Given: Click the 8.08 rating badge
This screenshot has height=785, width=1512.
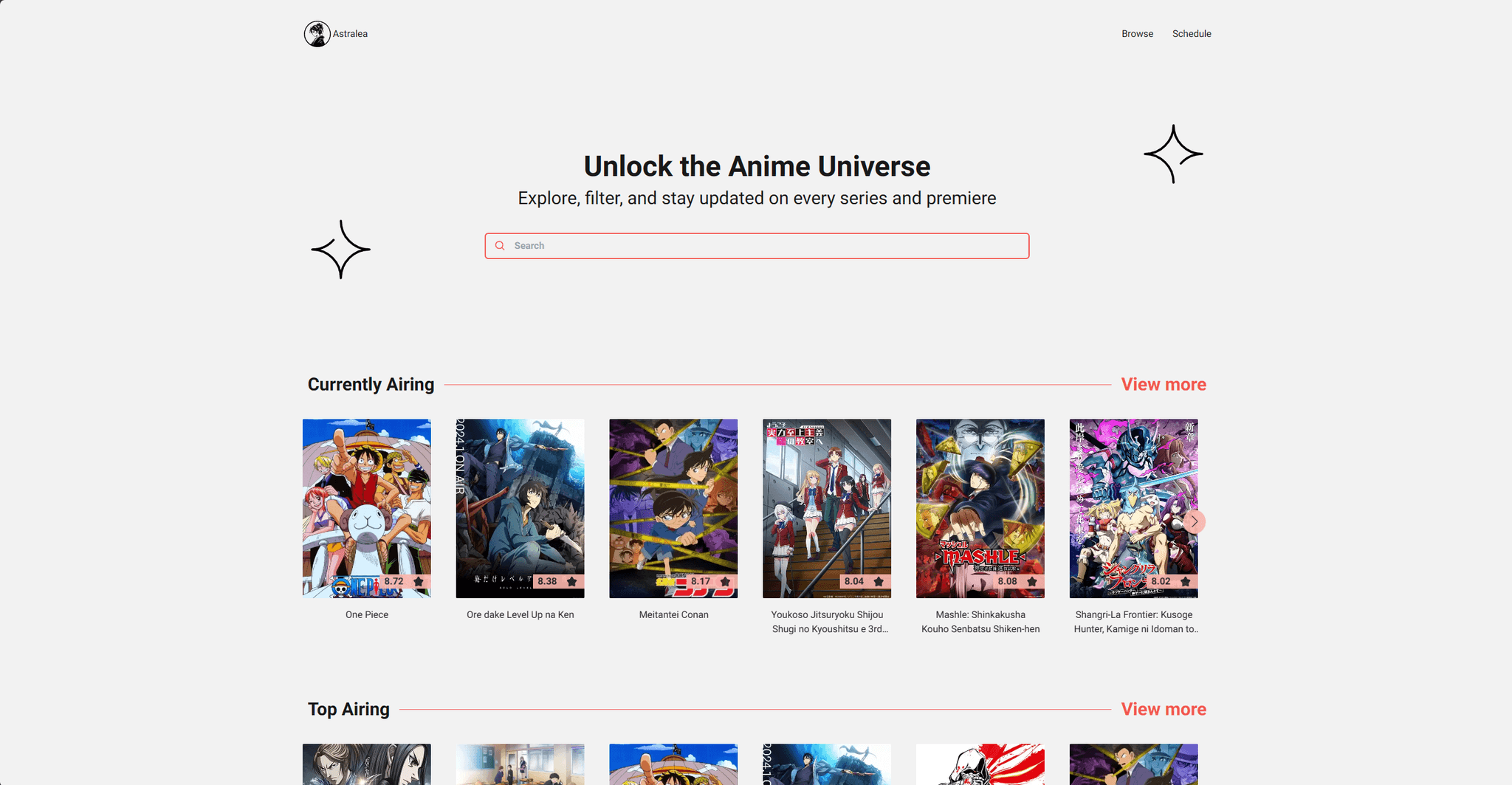Looking at the screenshot, I should (x=1019, y=582).
